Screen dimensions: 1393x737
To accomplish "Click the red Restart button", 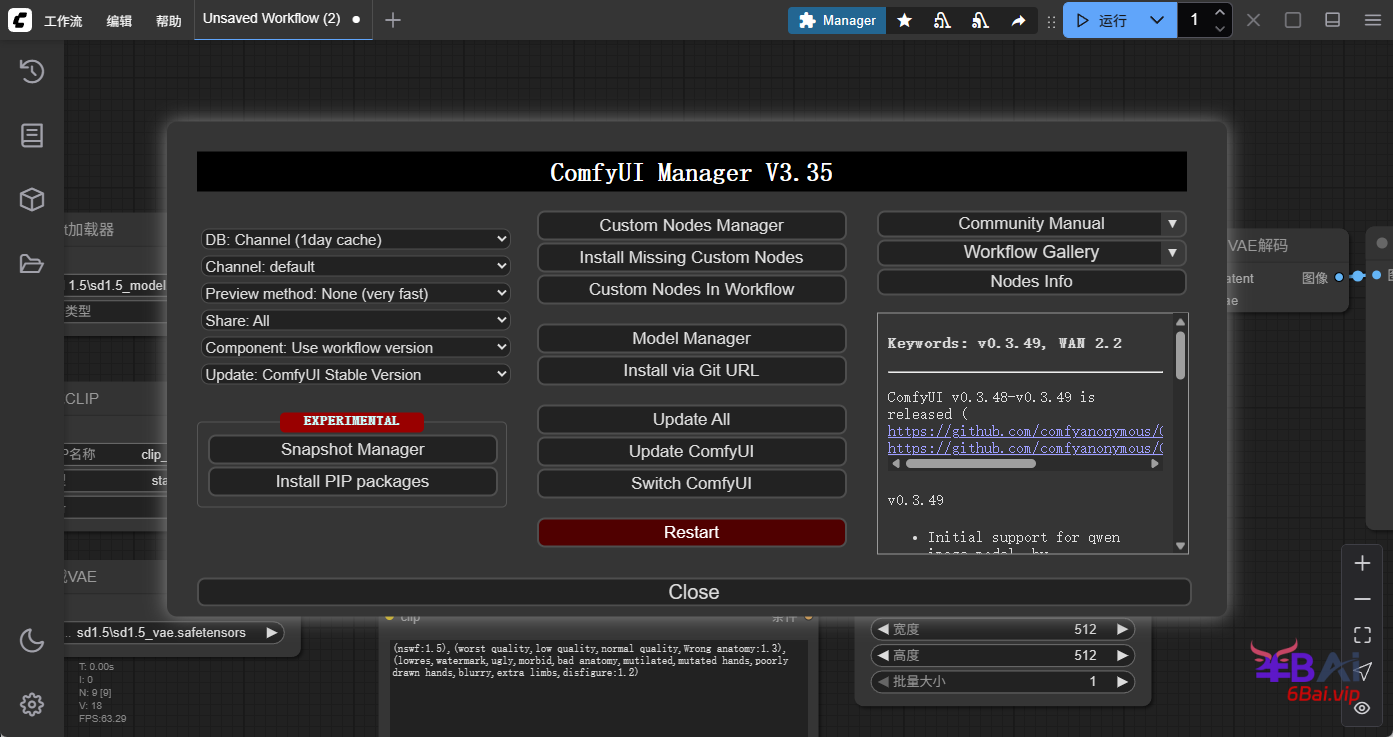I will point(692,533).
